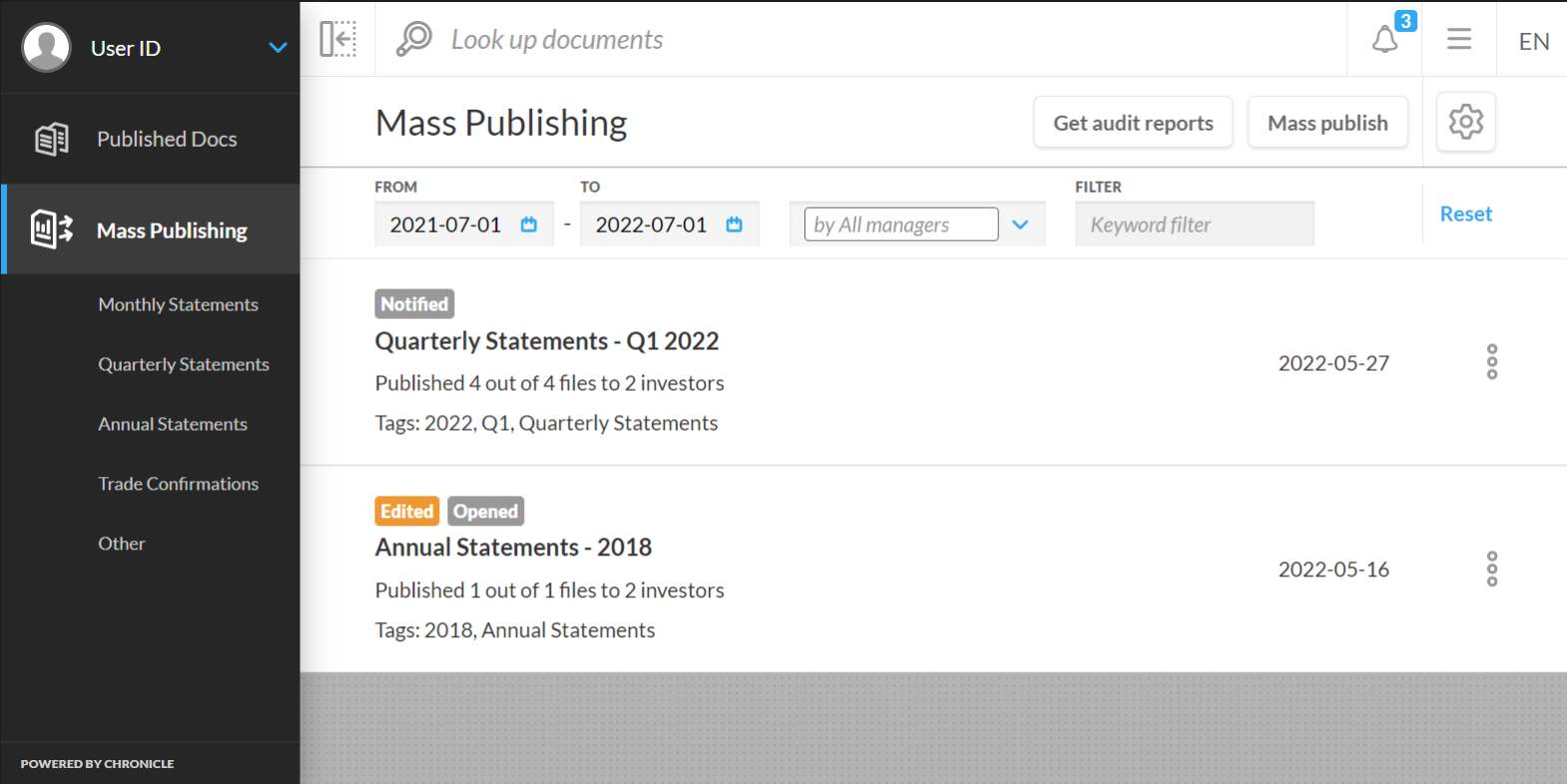Collapse the sidebar panel icon

coord(338,39)
